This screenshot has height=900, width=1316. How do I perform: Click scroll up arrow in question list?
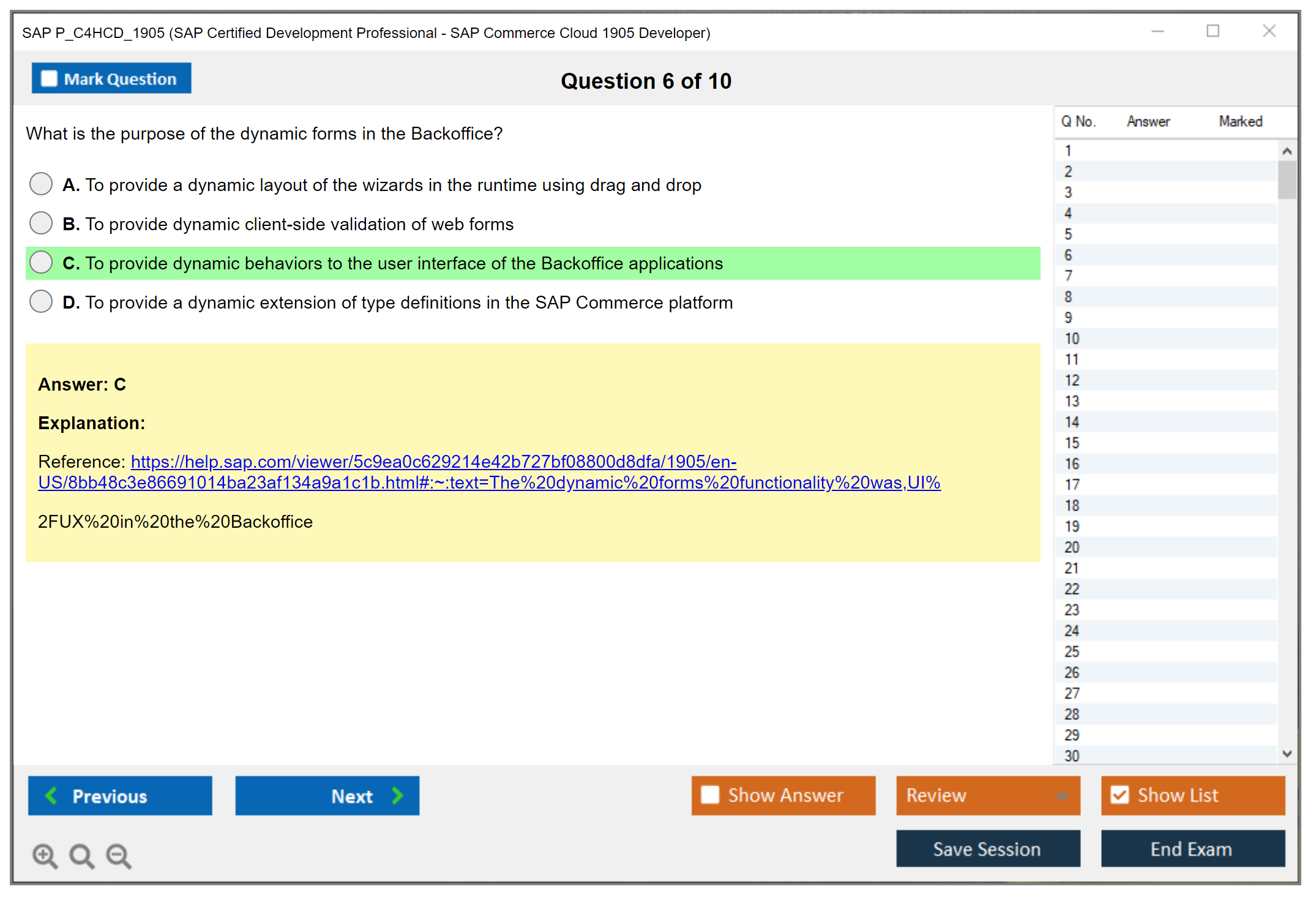(x=1287, y=151)
